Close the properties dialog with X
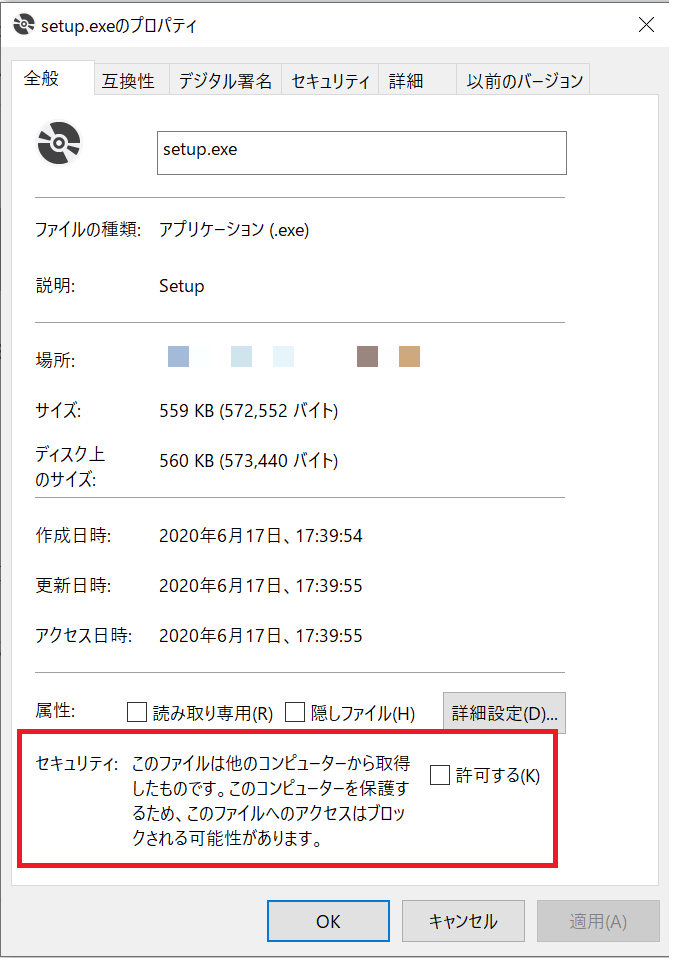 pos(646,24)
